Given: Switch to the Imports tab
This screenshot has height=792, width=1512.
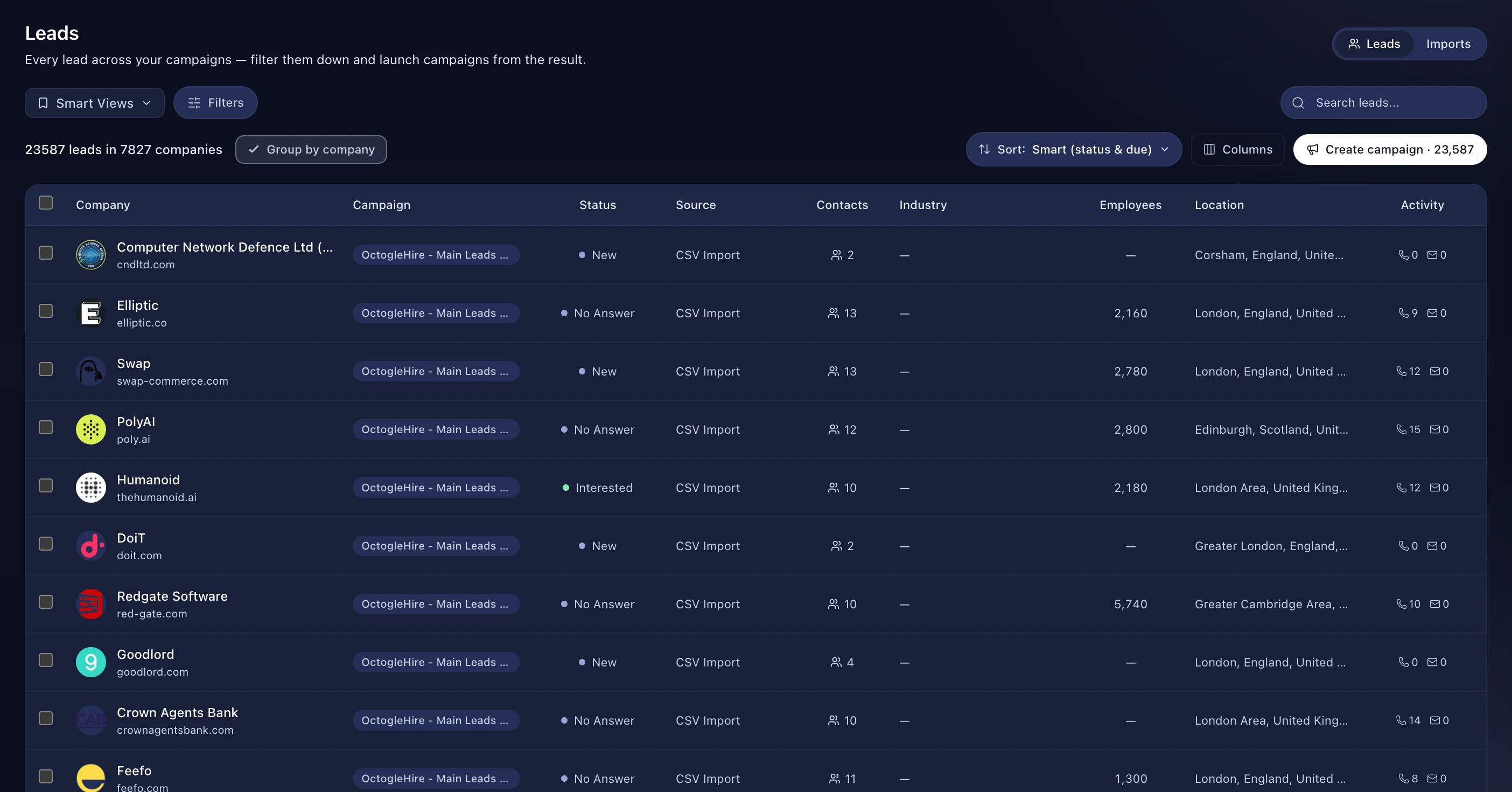Looking at the screenshot, I should click(x=1448, y=44).
